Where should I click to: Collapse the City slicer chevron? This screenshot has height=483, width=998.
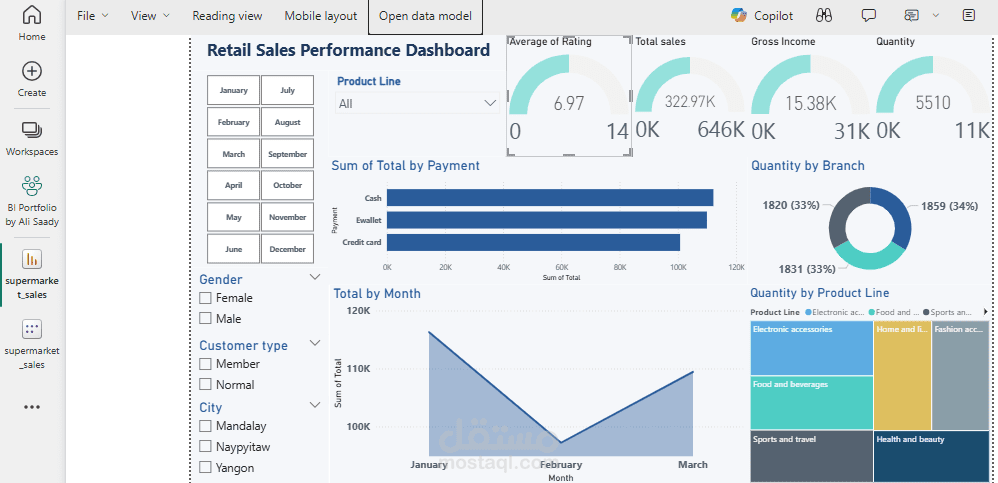[314, 405]
